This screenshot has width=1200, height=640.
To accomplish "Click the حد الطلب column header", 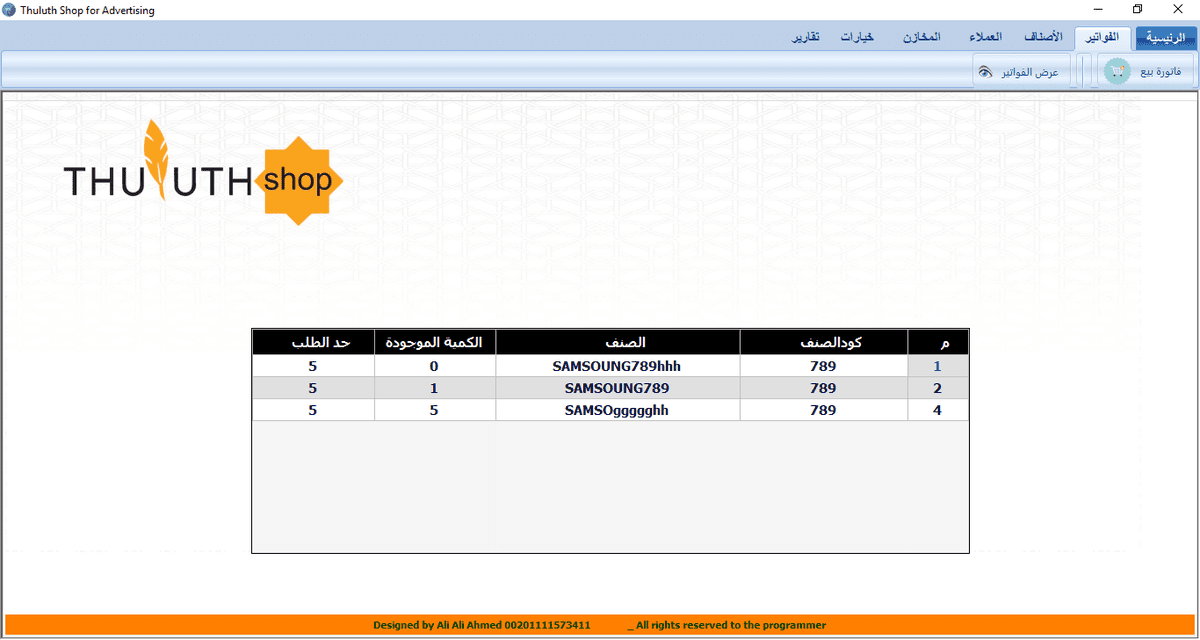I will tap(313, 343).
